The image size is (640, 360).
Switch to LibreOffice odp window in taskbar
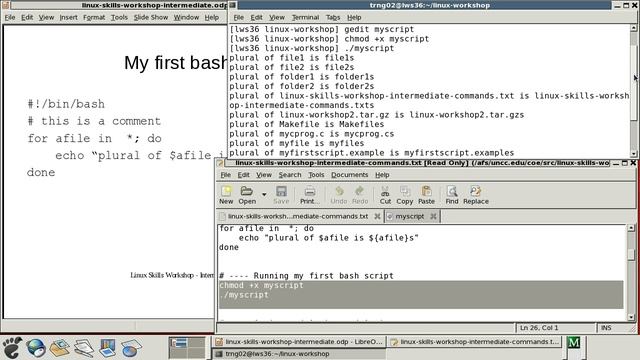[299, 342]
